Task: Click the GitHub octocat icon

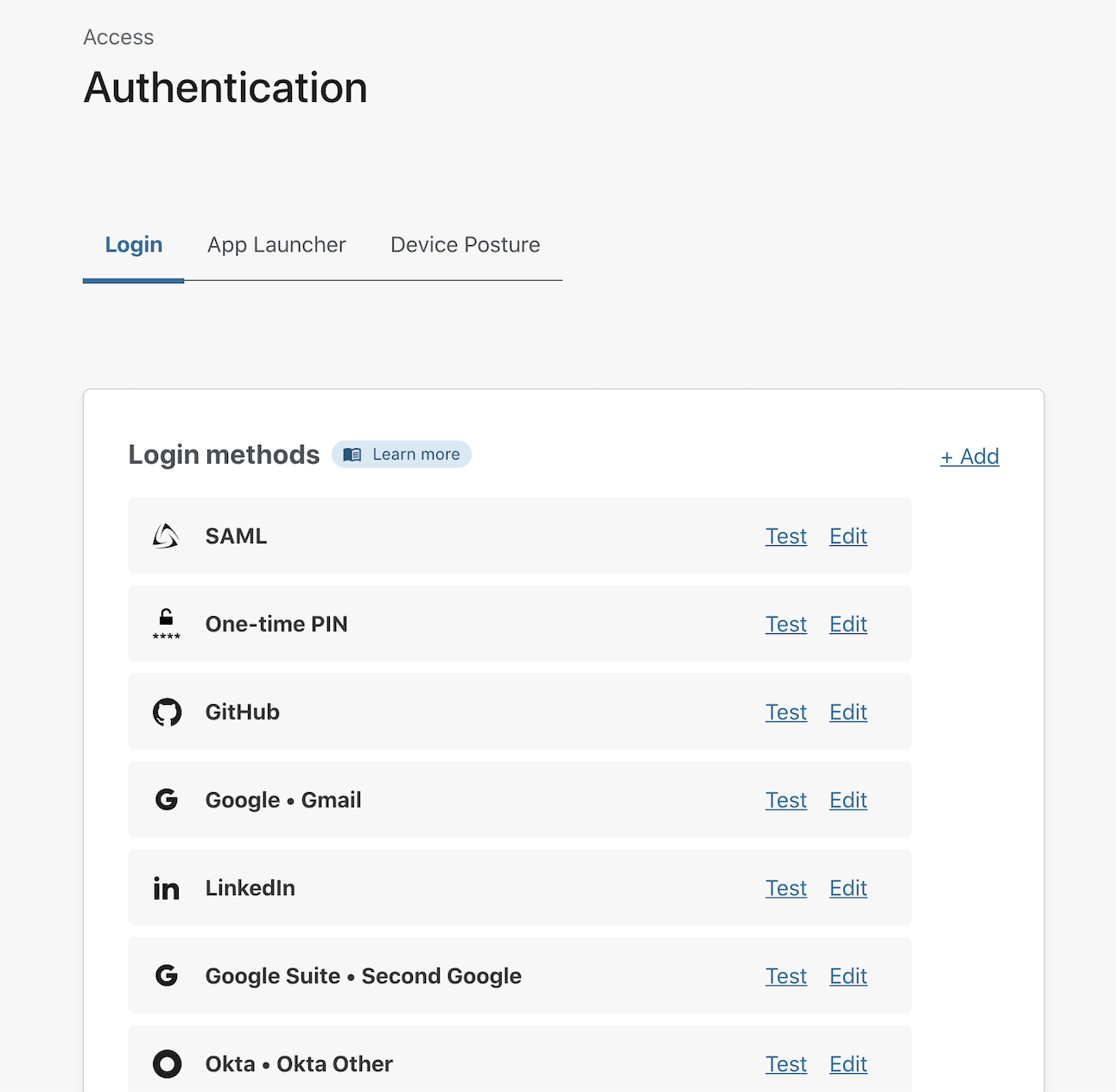Action: [167, 712]
